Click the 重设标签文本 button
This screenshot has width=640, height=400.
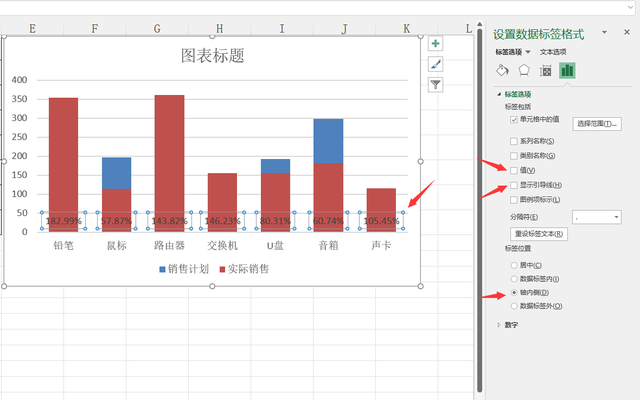click(x=539, y=234)
